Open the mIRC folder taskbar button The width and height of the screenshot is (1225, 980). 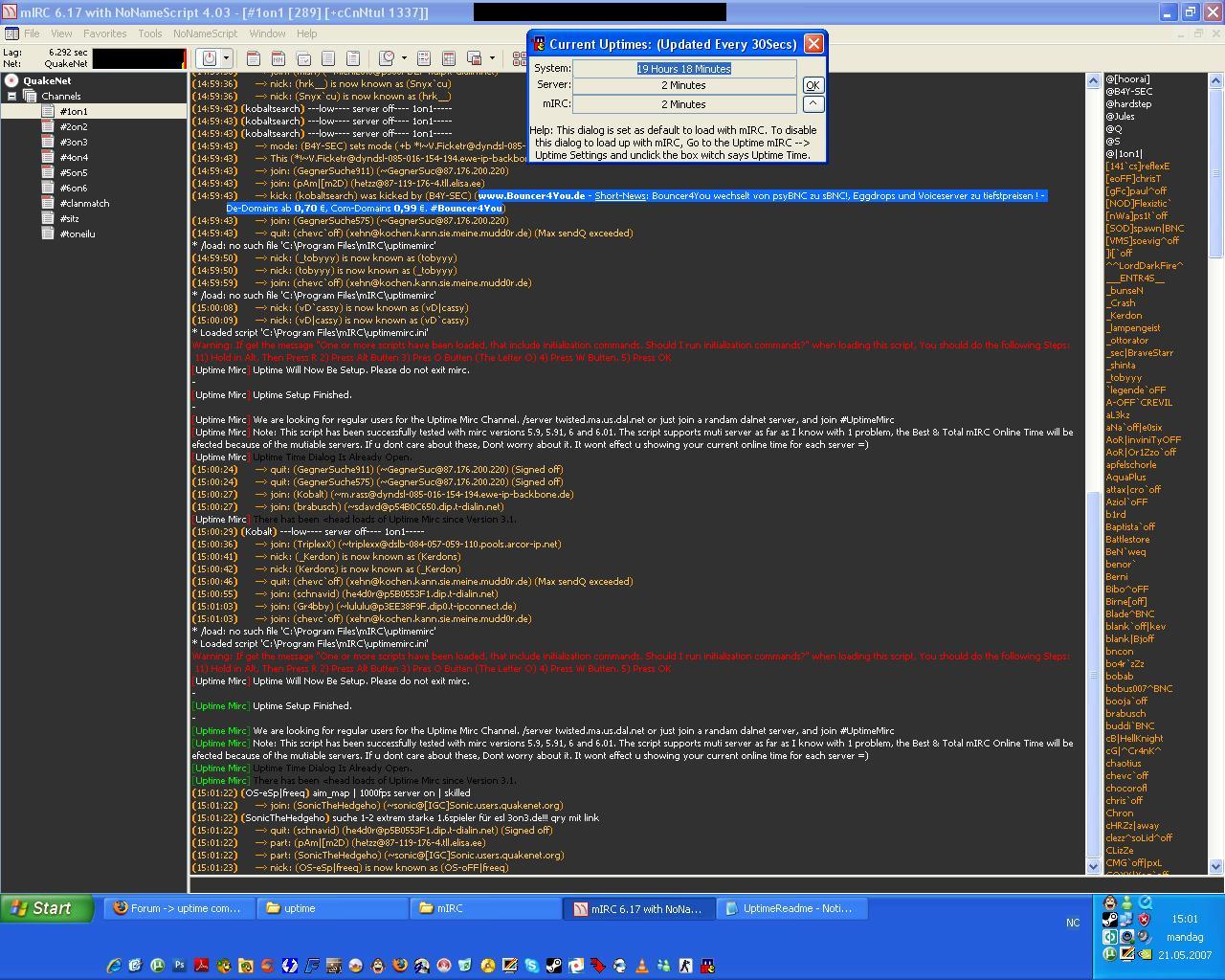[x=485, y=908]
